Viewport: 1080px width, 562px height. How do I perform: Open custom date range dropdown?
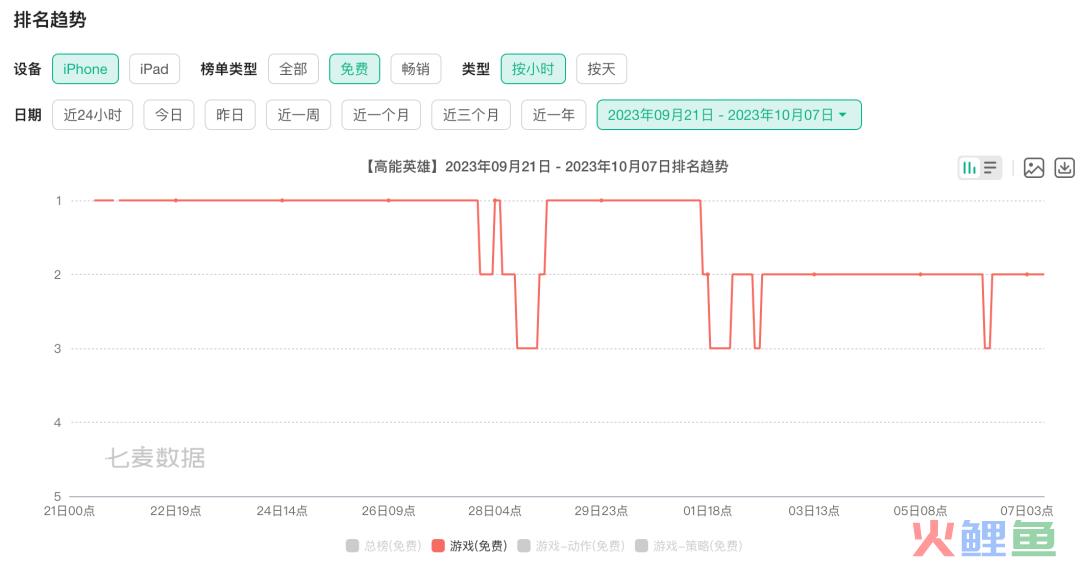click(729, 114)
